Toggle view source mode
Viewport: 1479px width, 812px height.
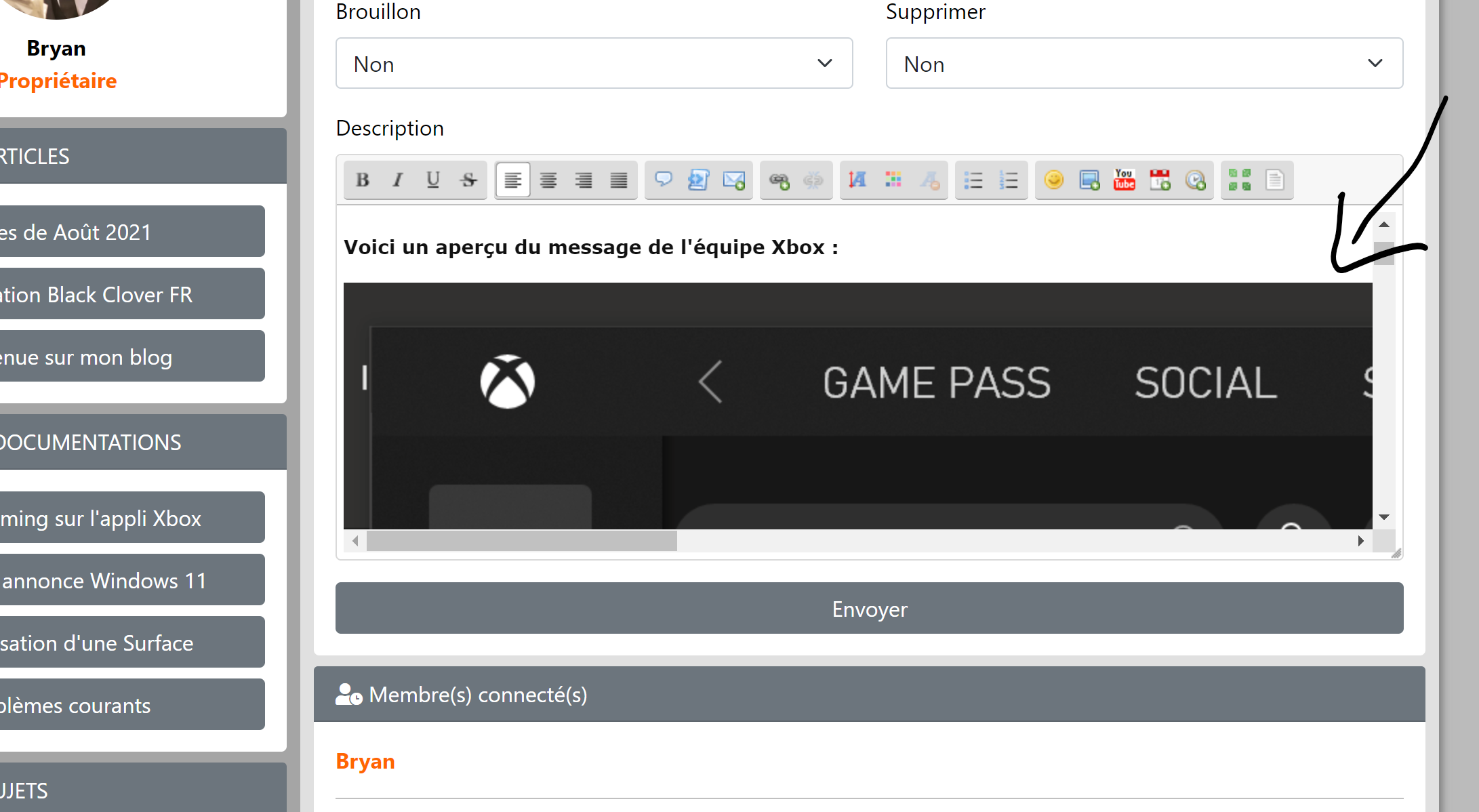[1275, 180]
